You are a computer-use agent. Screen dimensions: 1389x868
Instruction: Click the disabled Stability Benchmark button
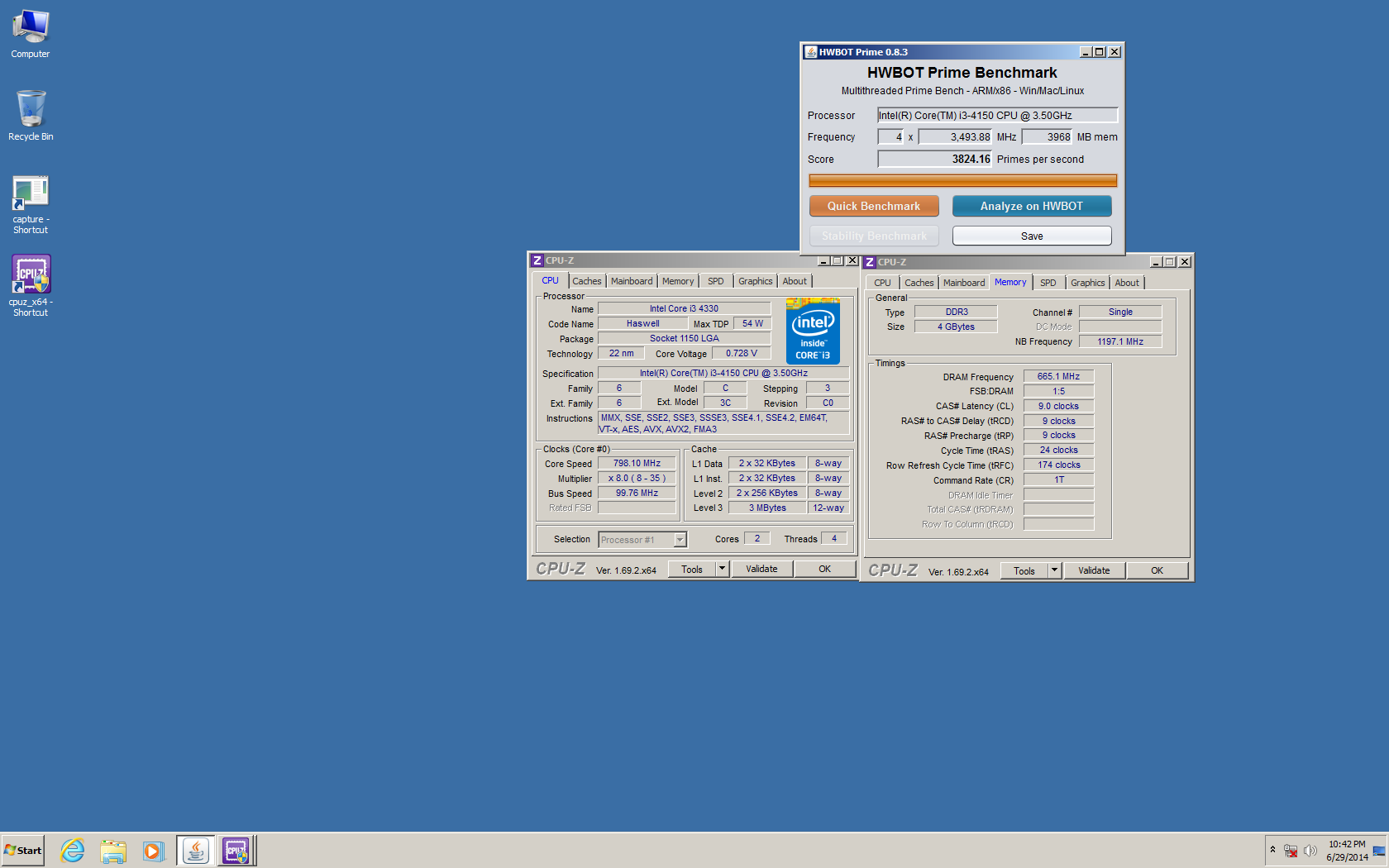[x=874, y=236]
